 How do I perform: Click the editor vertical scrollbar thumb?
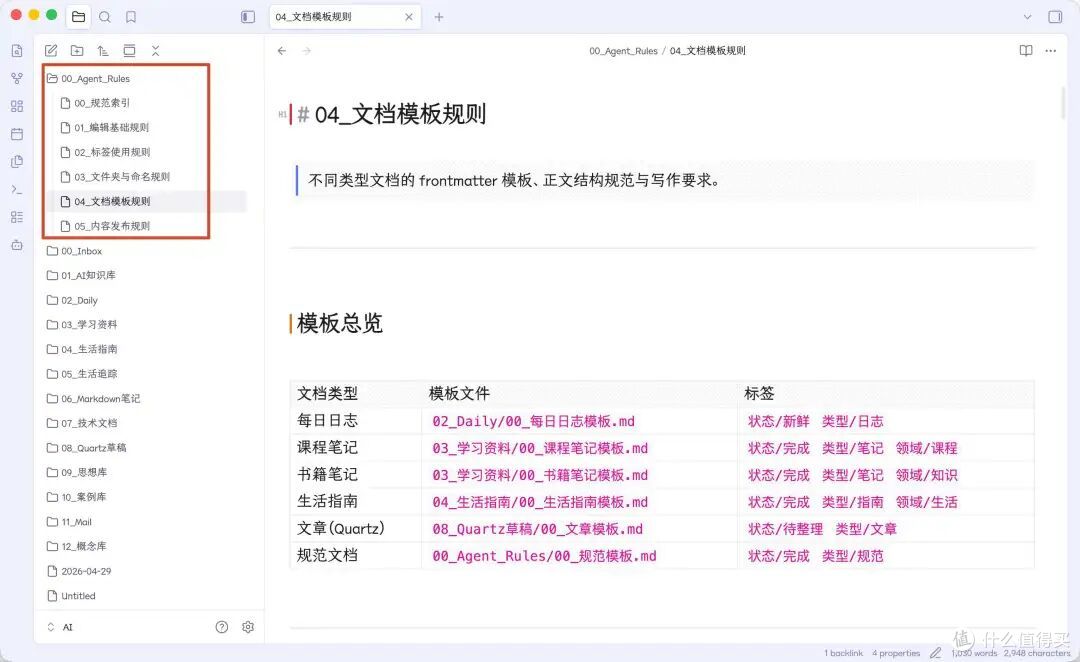pyautogui.click(x=1063, y=103)
